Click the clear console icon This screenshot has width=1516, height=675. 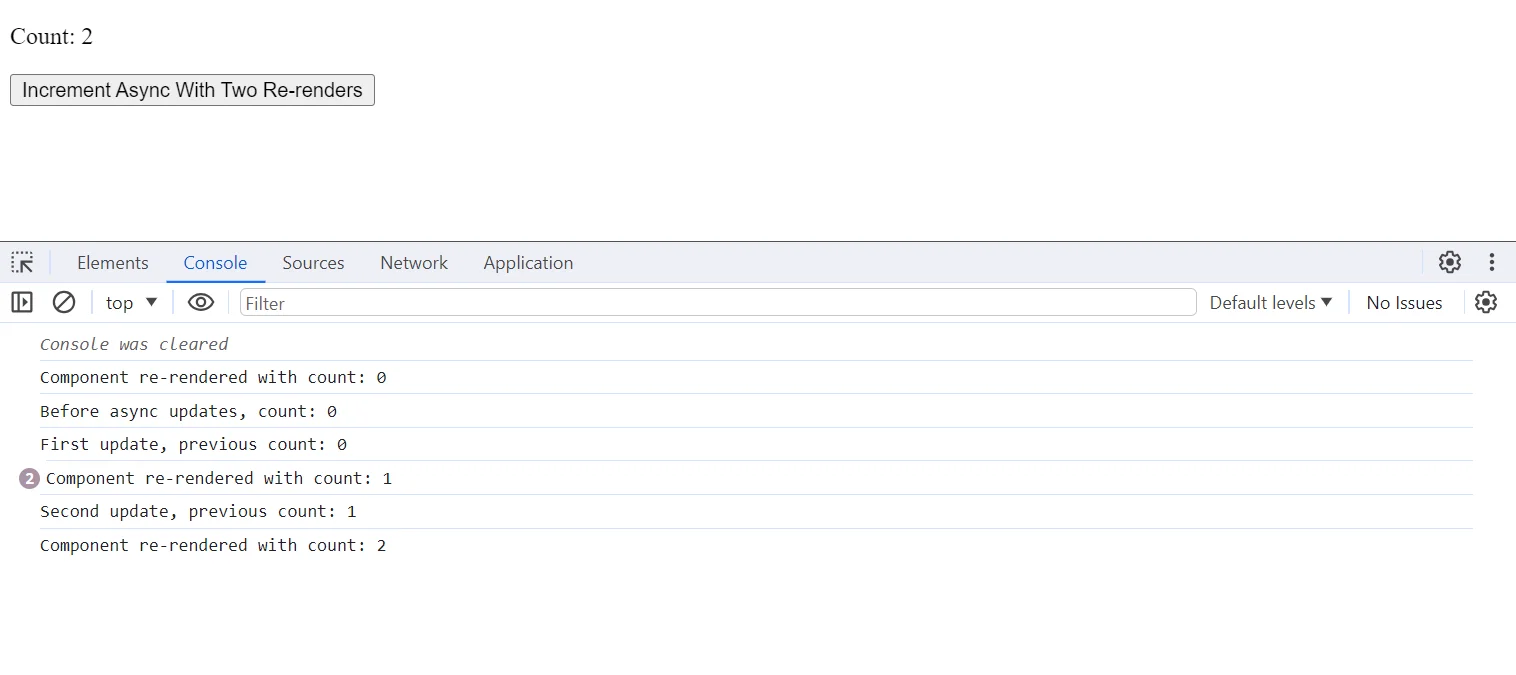click(64, 302)
